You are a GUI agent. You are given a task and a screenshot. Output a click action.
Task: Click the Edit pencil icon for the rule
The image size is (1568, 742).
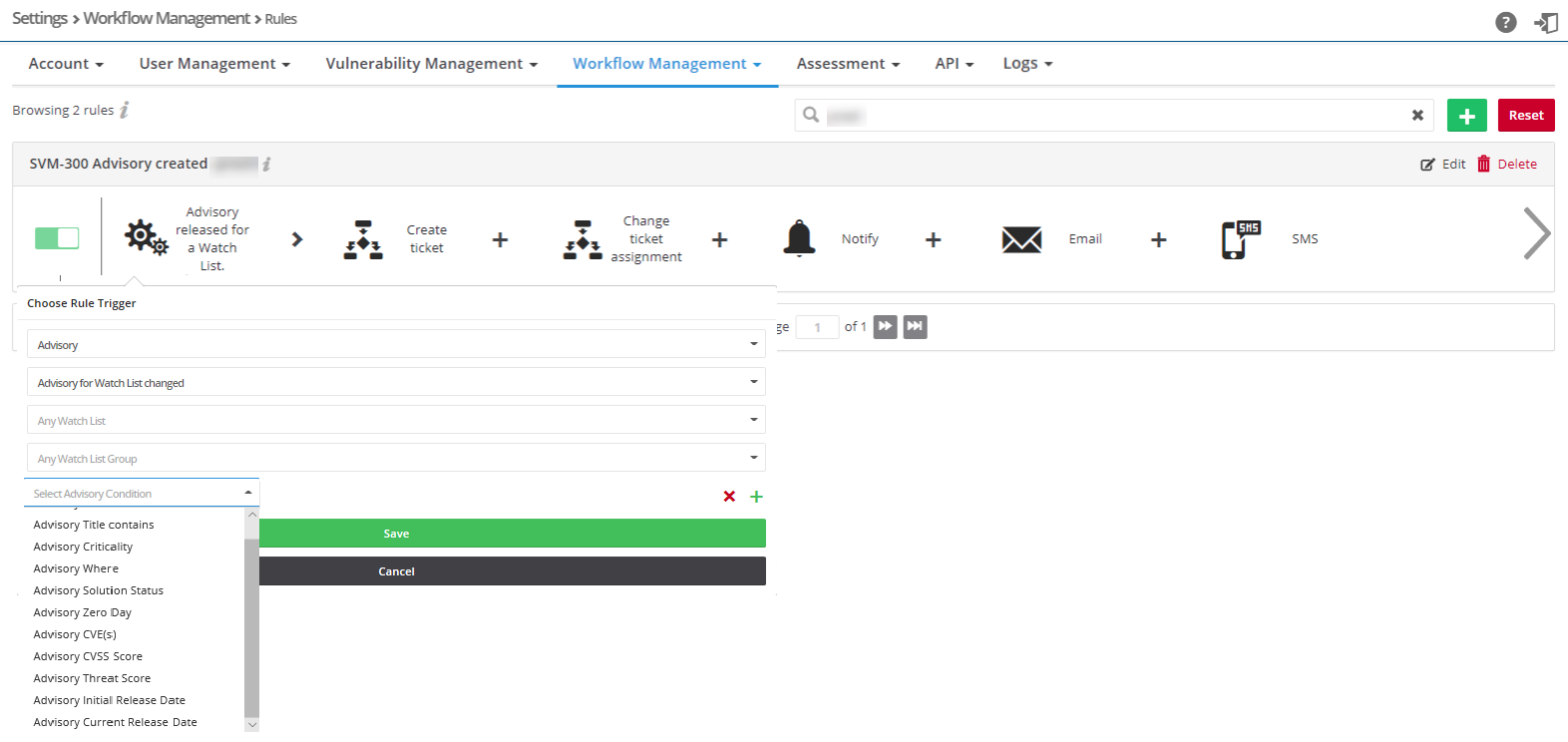click(x=1427, y=165)
